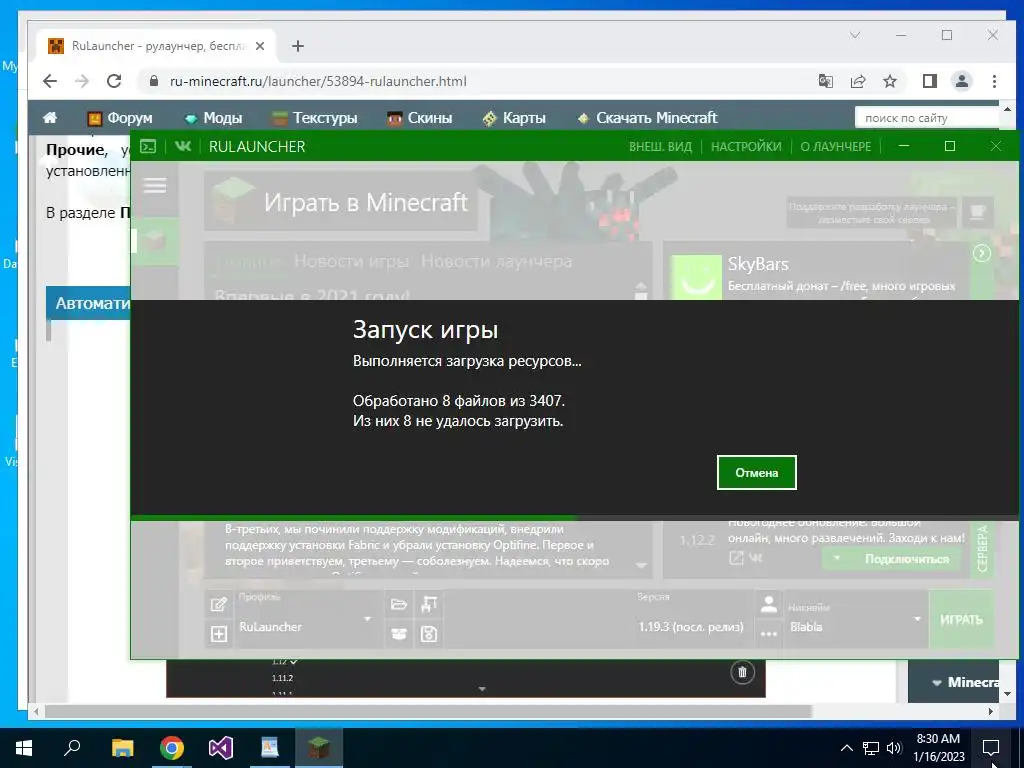The image size is (1024, 768).
Task: Click the user account silhouette icon
Action: coord(769,605)
